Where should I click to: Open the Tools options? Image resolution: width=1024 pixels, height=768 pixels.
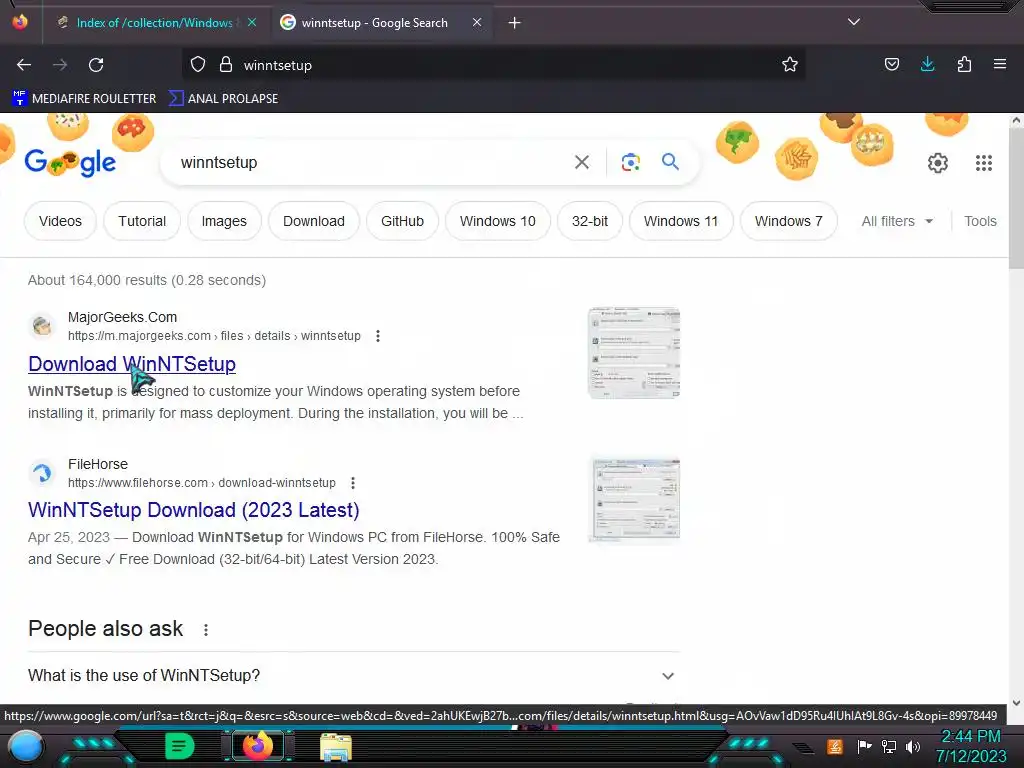980,221
